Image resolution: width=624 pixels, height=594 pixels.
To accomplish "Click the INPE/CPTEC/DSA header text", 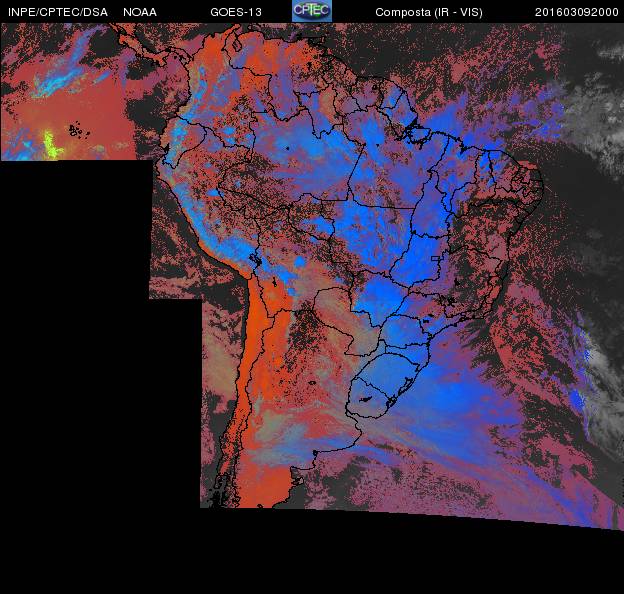I will pos(58,12).
